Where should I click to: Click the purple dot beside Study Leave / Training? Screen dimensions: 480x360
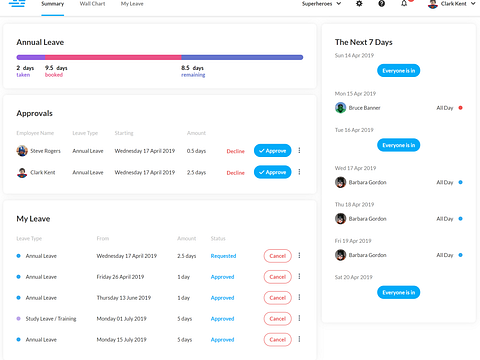coord(18,319)
